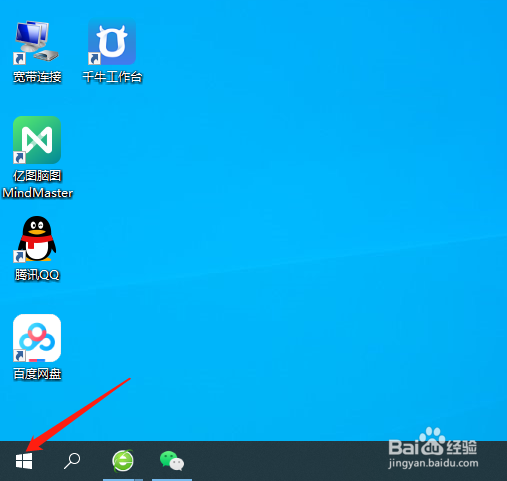The image size is (507, 481).
Task: Open taskbar search magnifier
Action: click(x=72, y=461)
